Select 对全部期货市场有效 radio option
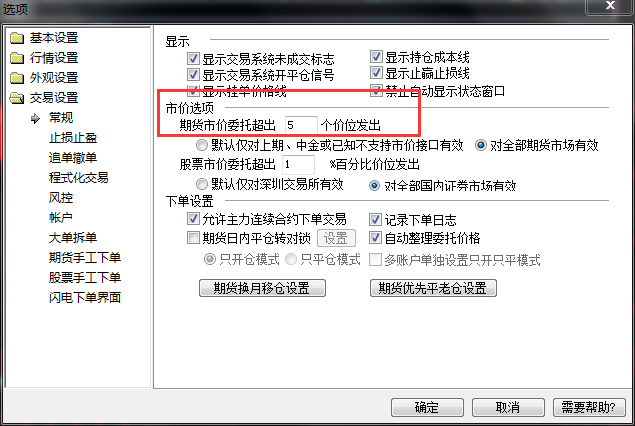 coord(481,145)
